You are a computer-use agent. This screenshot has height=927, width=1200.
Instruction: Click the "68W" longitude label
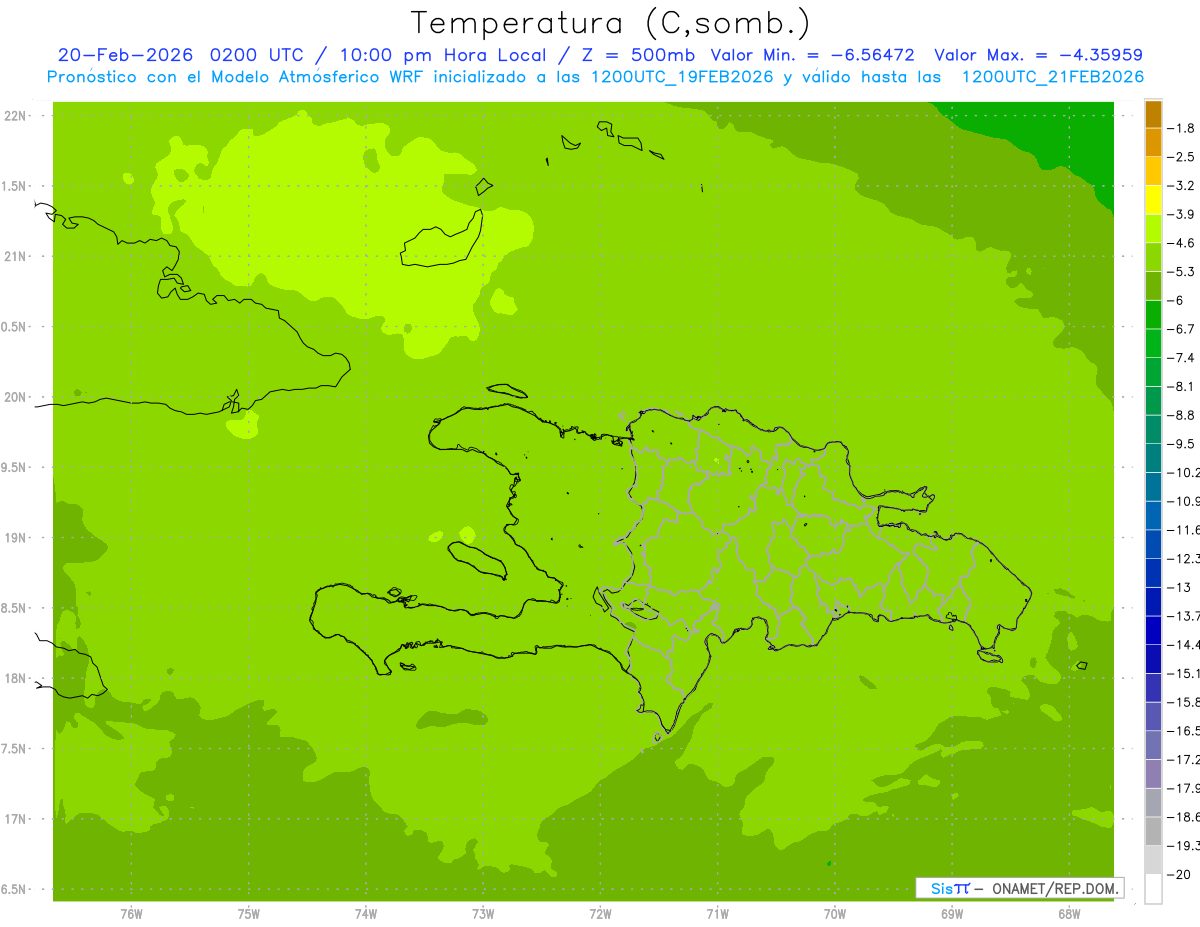click(1069, 914)
